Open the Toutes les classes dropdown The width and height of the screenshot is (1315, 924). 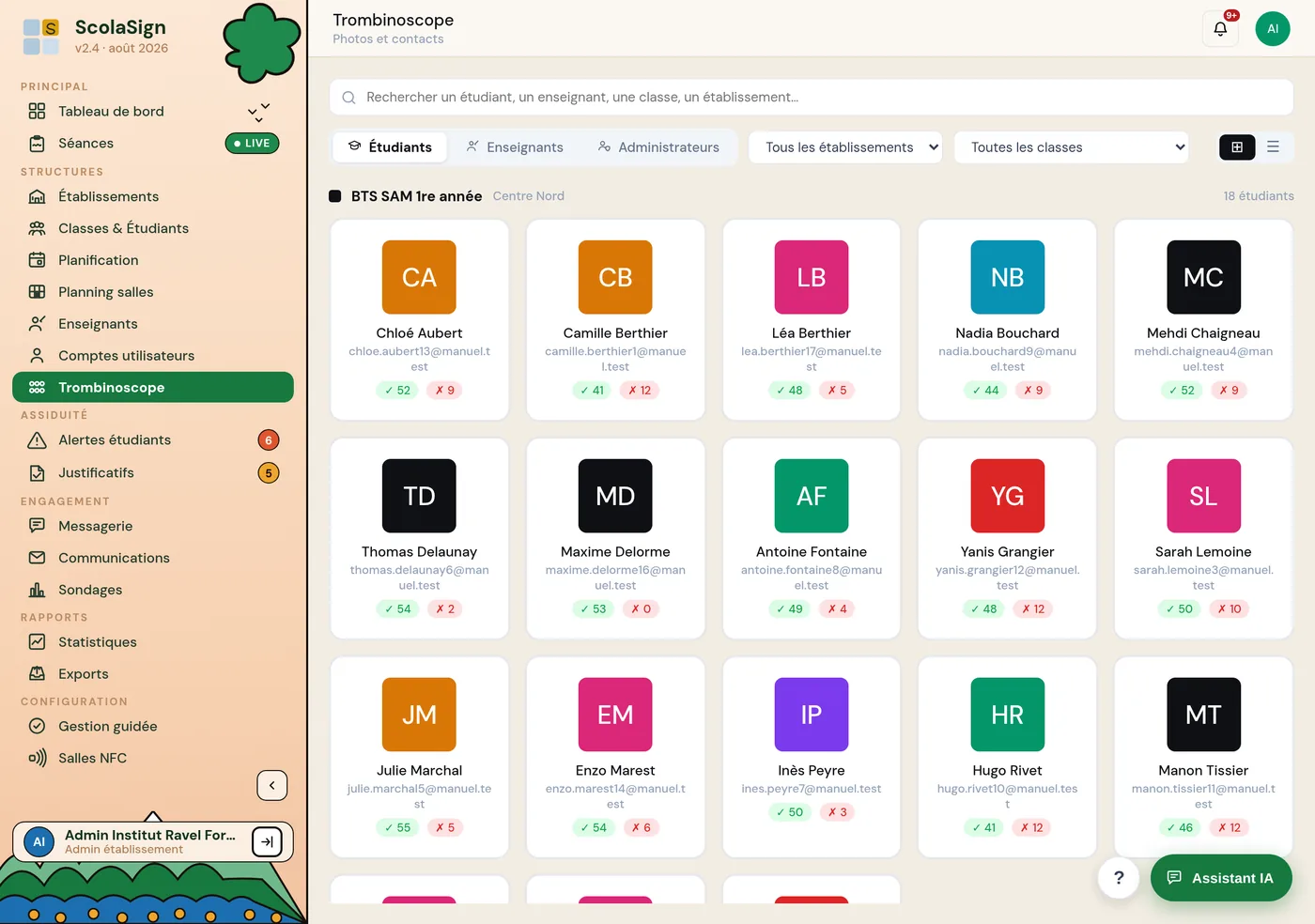pos(1072,147)
